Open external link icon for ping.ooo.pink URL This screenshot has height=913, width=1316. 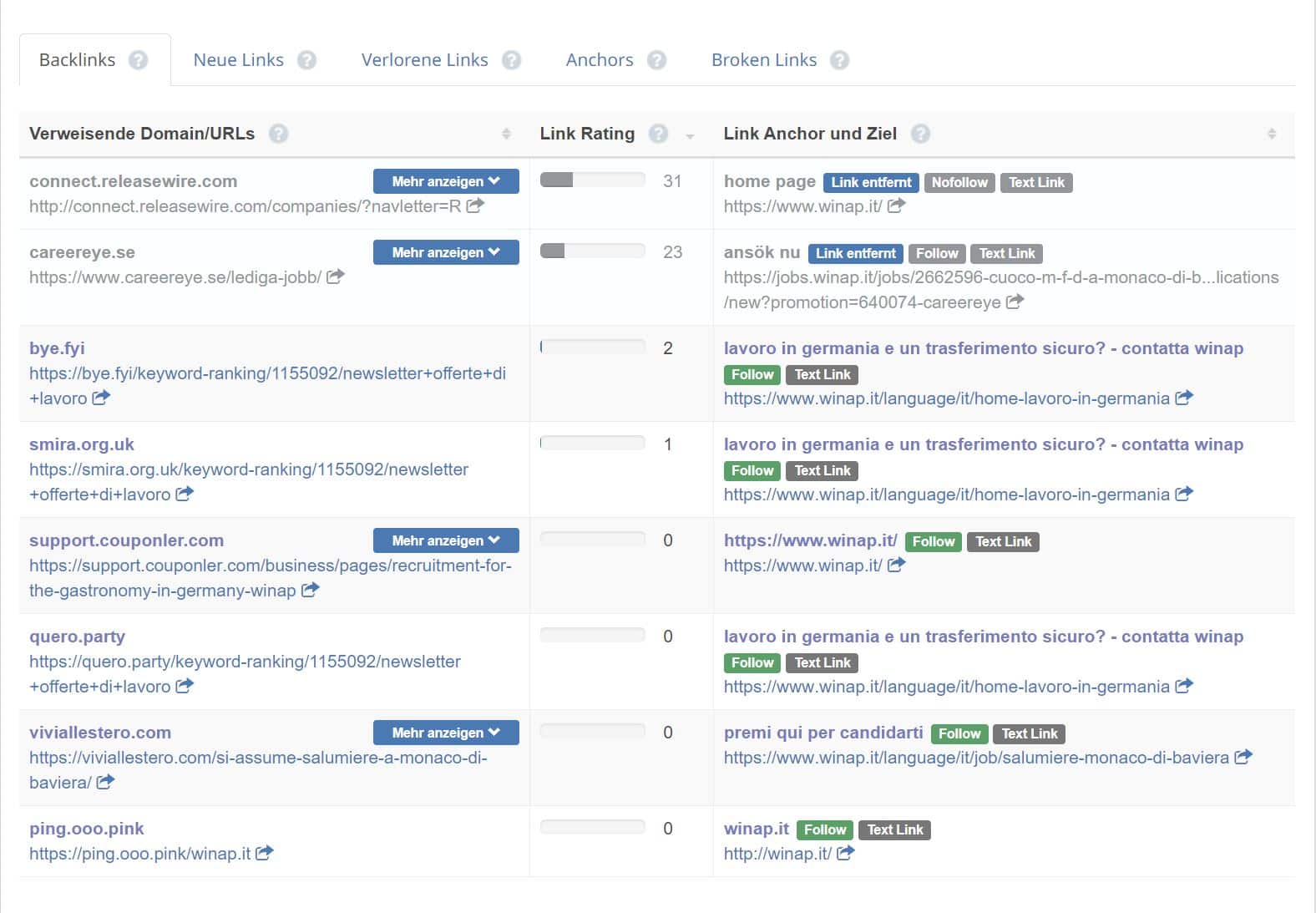264,853
